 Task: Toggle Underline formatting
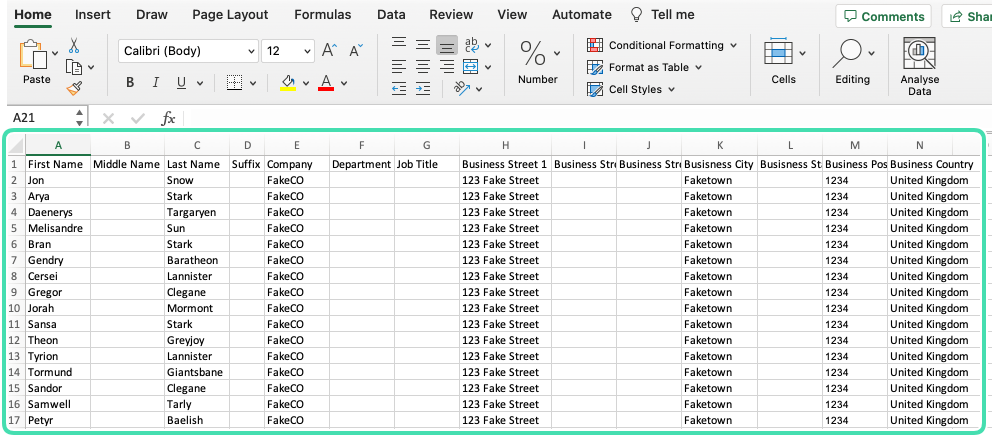click(182, 83)
